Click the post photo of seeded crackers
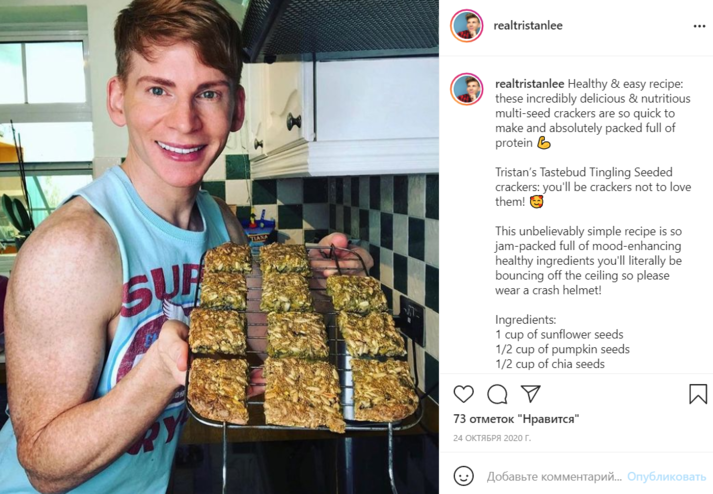 [219, 247]
